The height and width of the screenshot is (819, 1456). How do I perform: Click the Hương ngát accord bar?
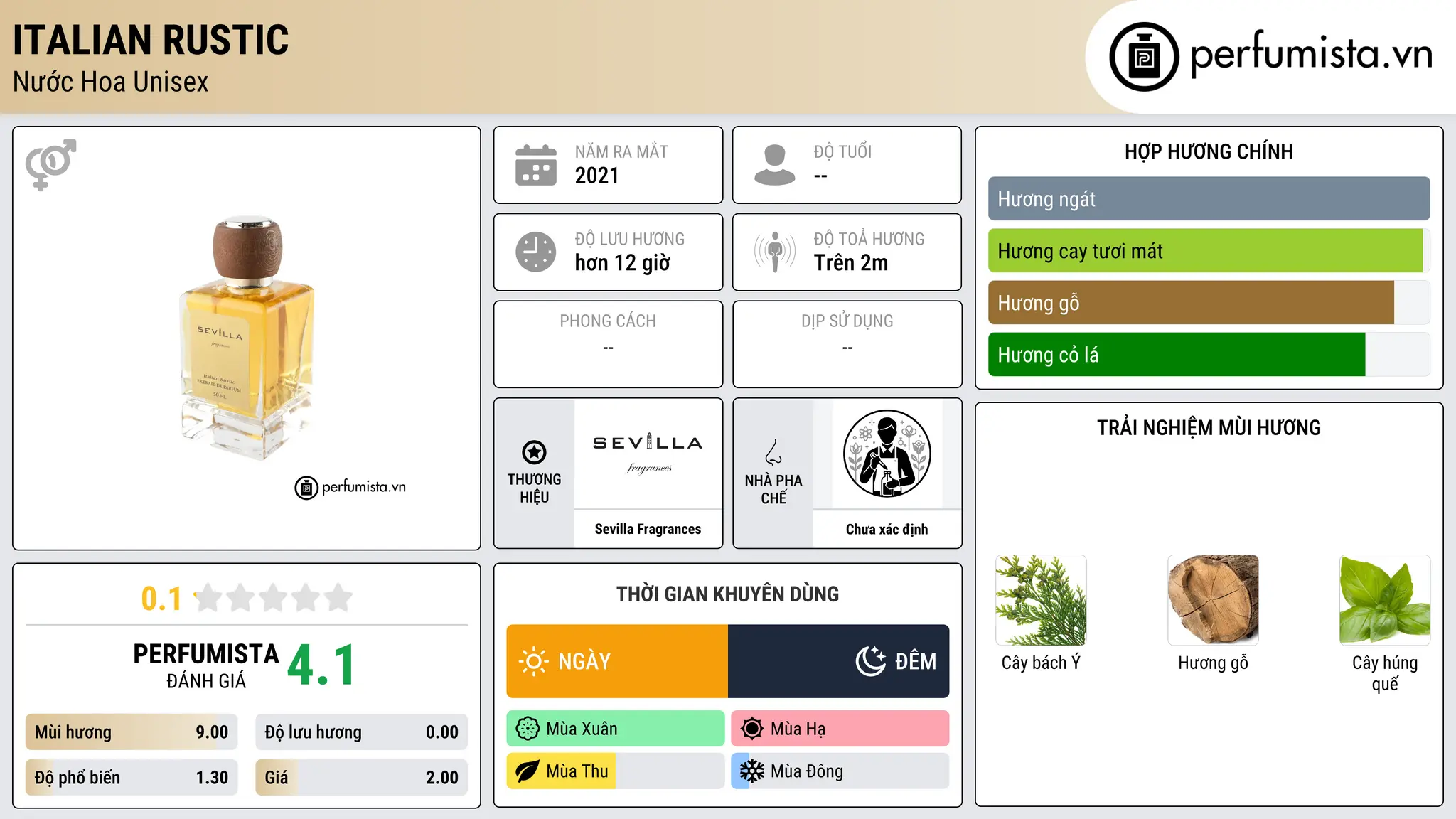point(1209,199)
